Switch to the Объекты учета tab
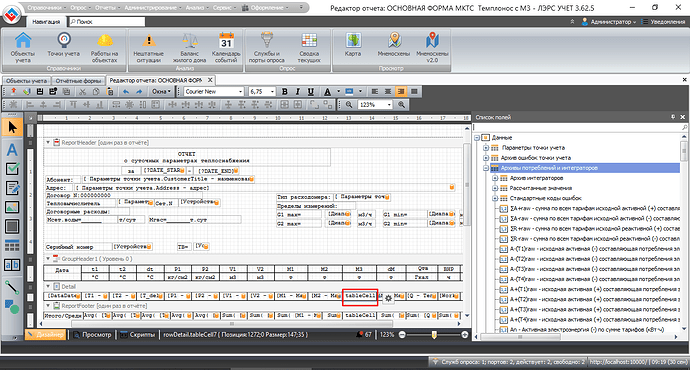The height and width of the screenshot is (370, 690). click(26, 81)
